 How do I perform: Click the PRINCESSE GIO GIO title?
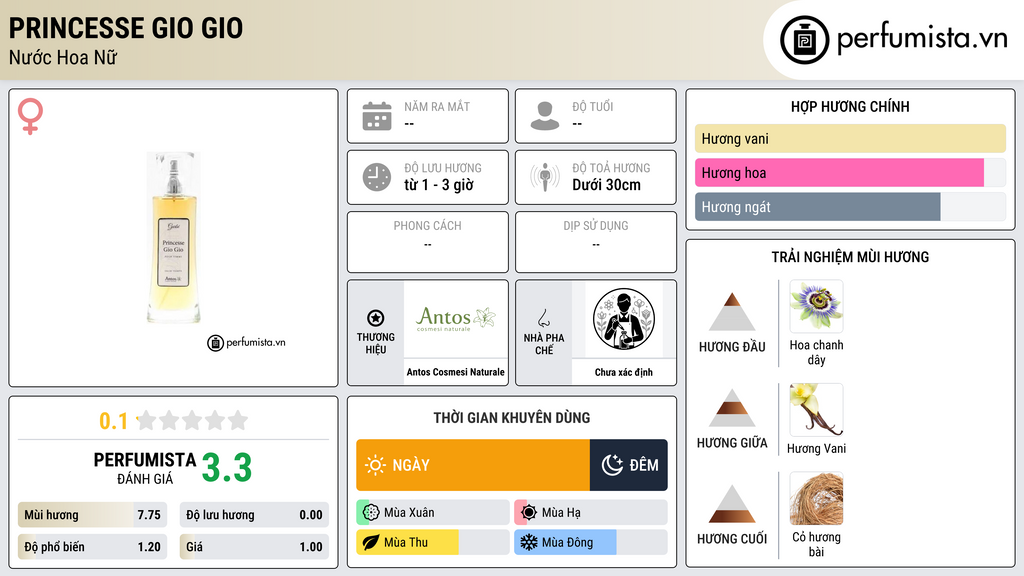(x=125, y=28)
